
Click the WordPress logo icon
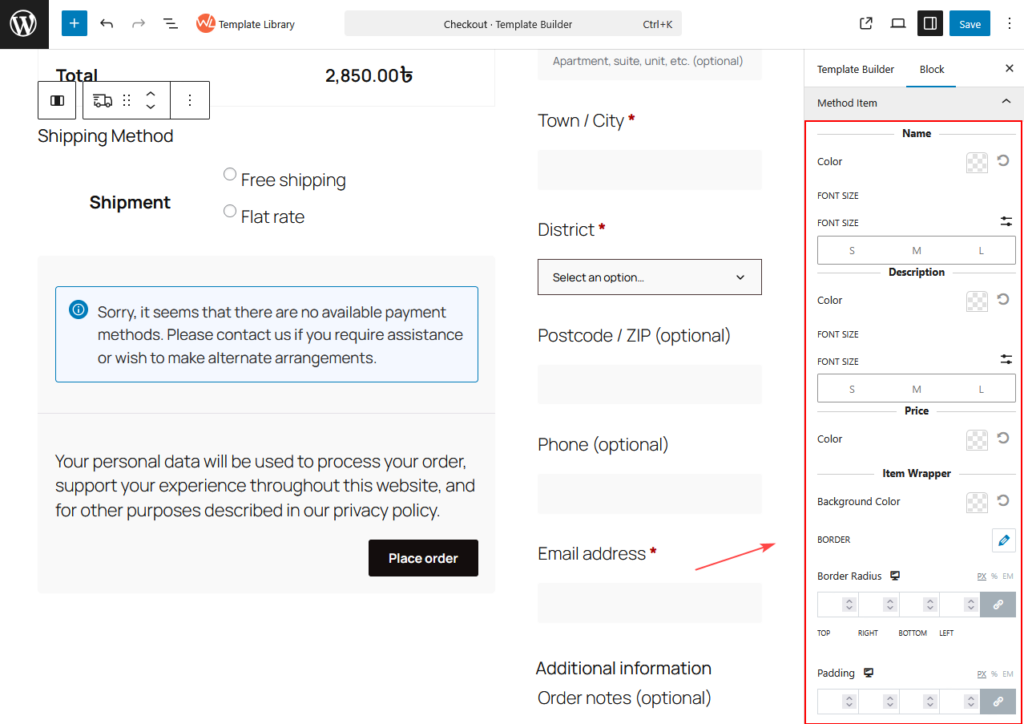(x=24, y=24)
